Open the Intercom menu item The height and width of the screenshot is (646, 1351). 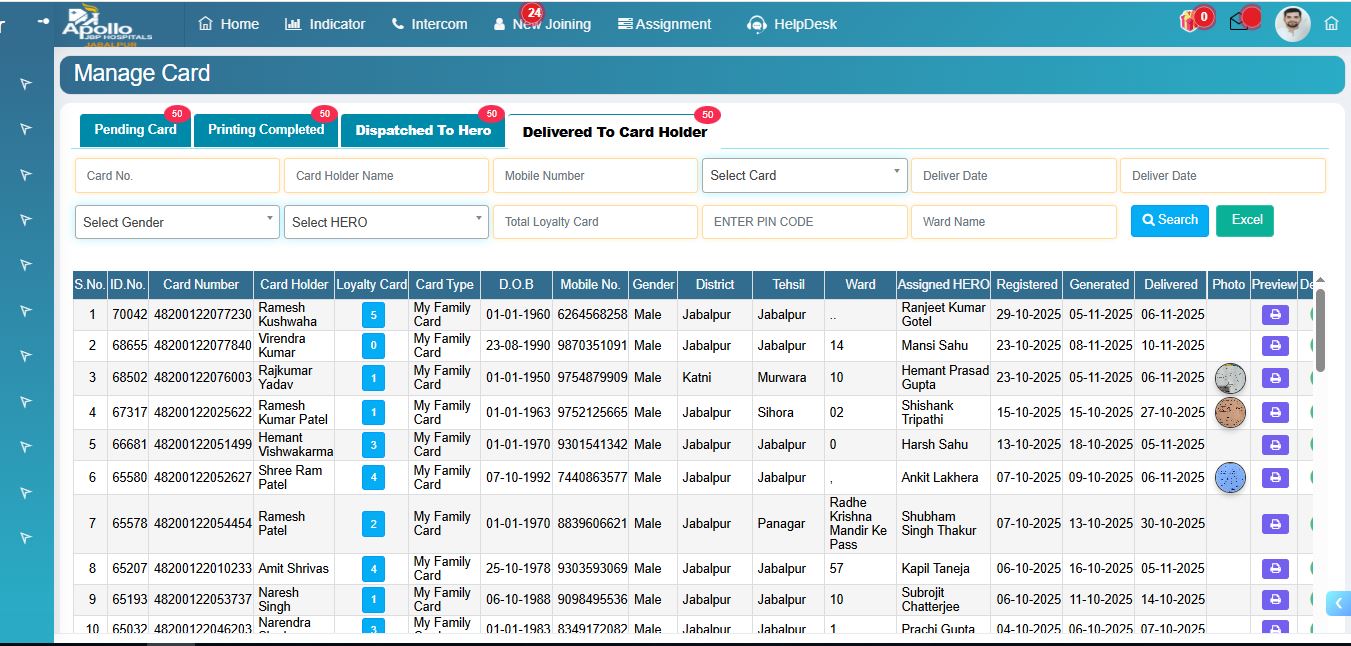[429, 24]
